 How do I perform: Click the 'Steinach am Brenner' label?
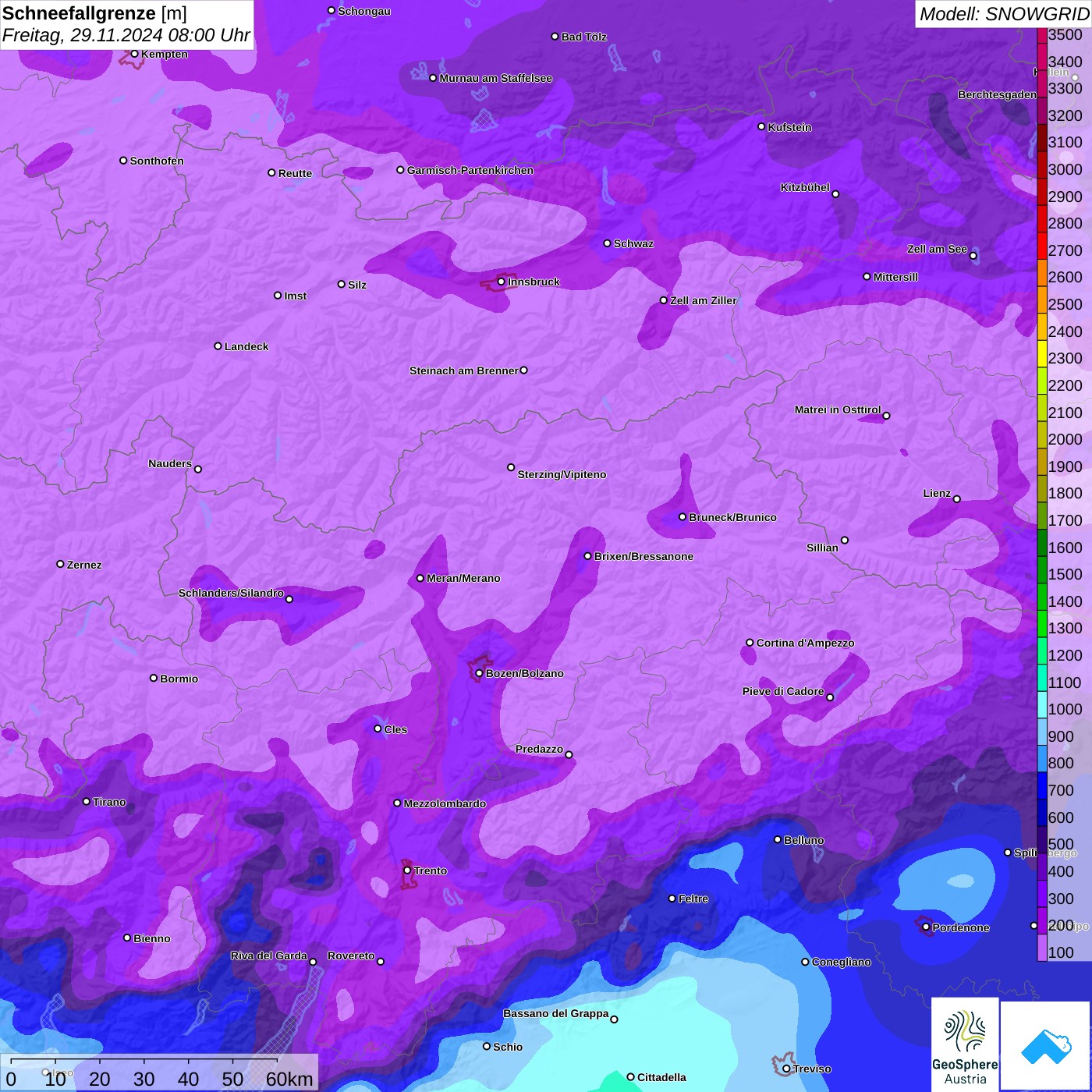point(464,370)
